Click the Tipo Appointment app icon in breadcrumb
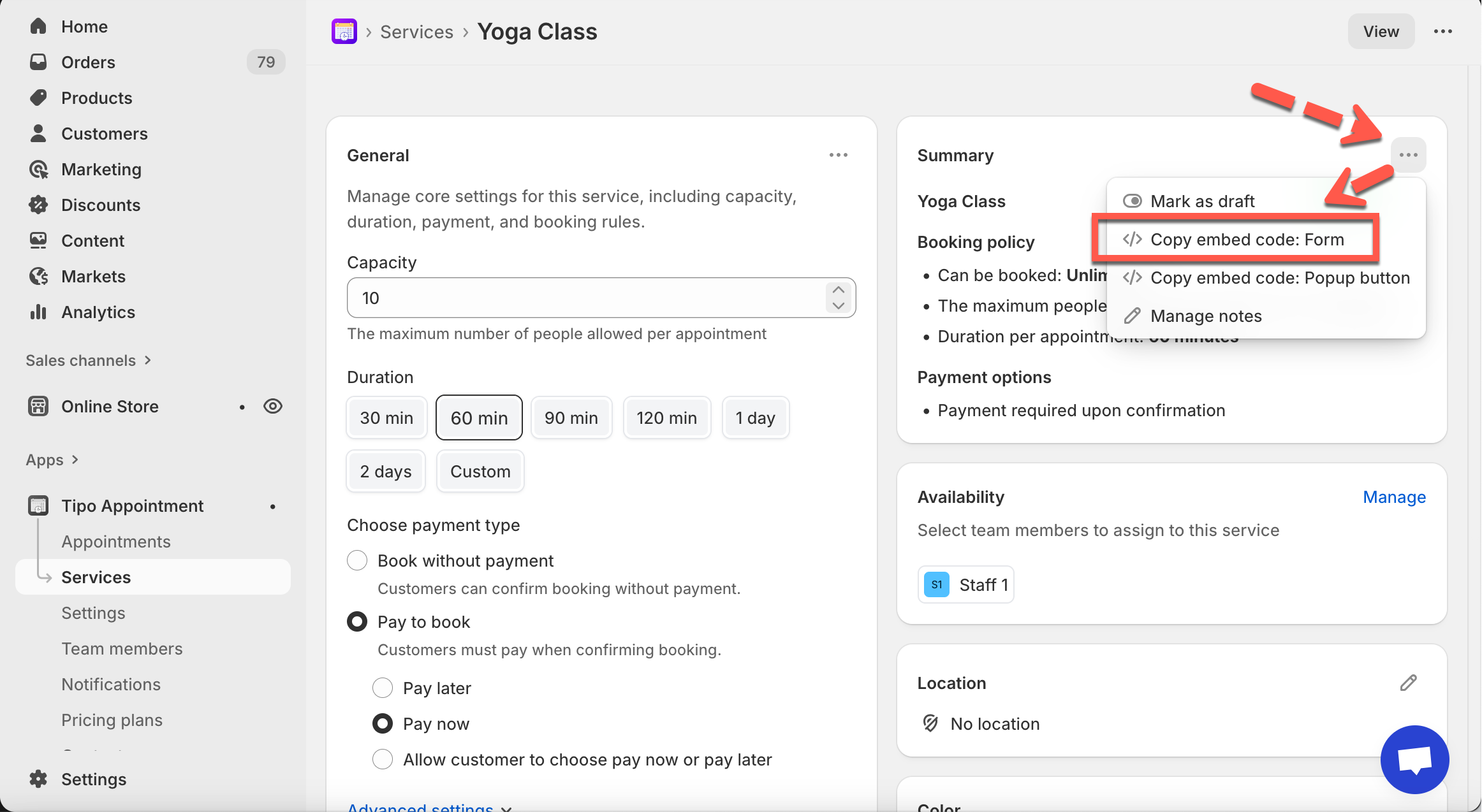The image size is (1482, 812). coord(344,31)
